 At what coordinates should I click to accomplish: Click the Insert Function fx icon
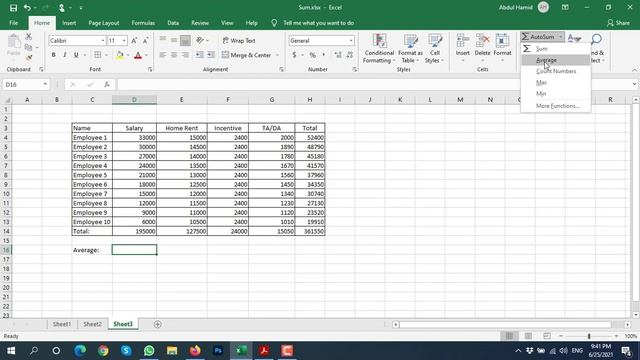coord(107,84)
